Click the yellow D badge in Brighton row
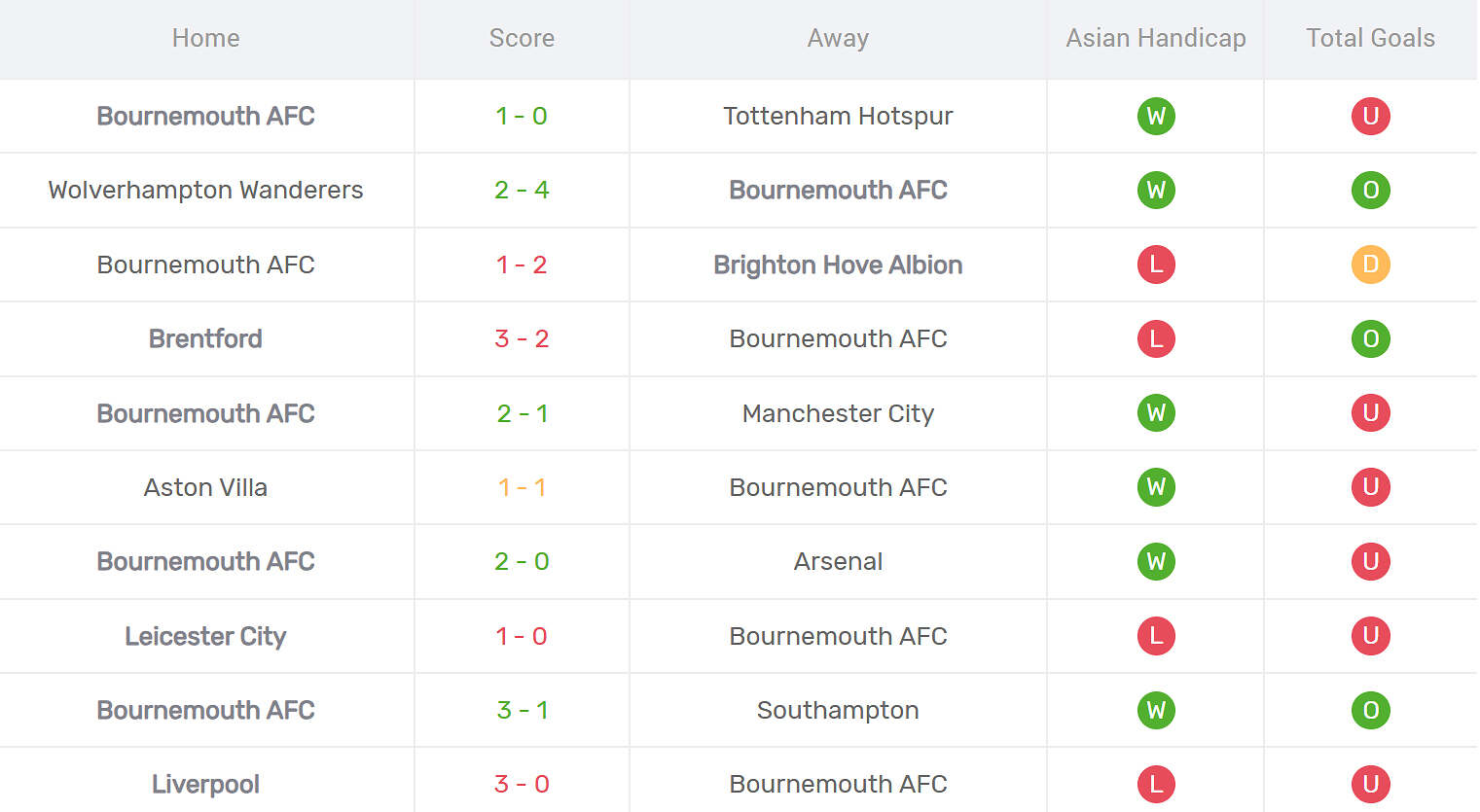 click(x=1370, y=265)
